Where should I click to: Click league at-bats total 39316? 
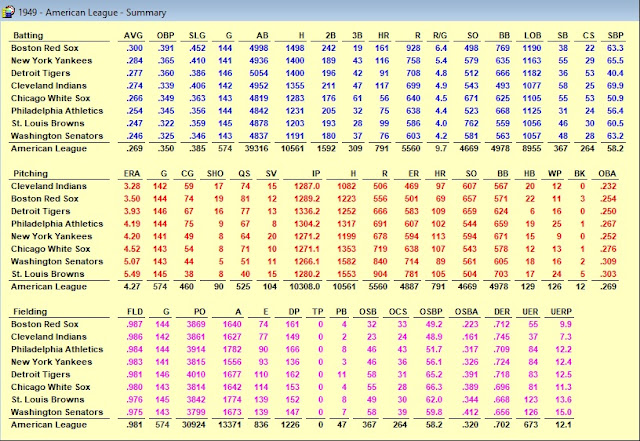[x=256, y=149]
